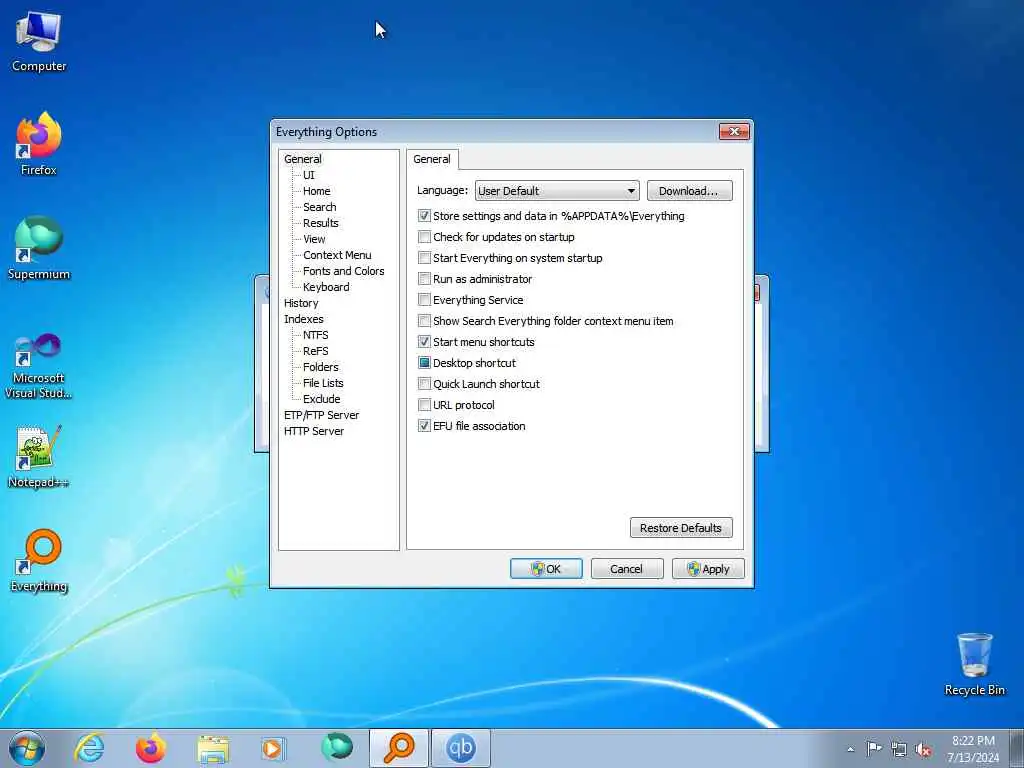1024x768 pixels.
Task: Open ETP/FTP Server settings
Action: (321, 415)
